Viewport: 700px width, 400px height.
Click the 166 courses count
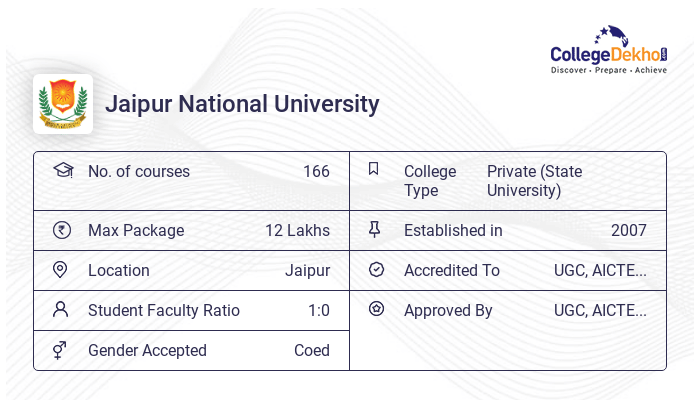[x=316, y=171]
